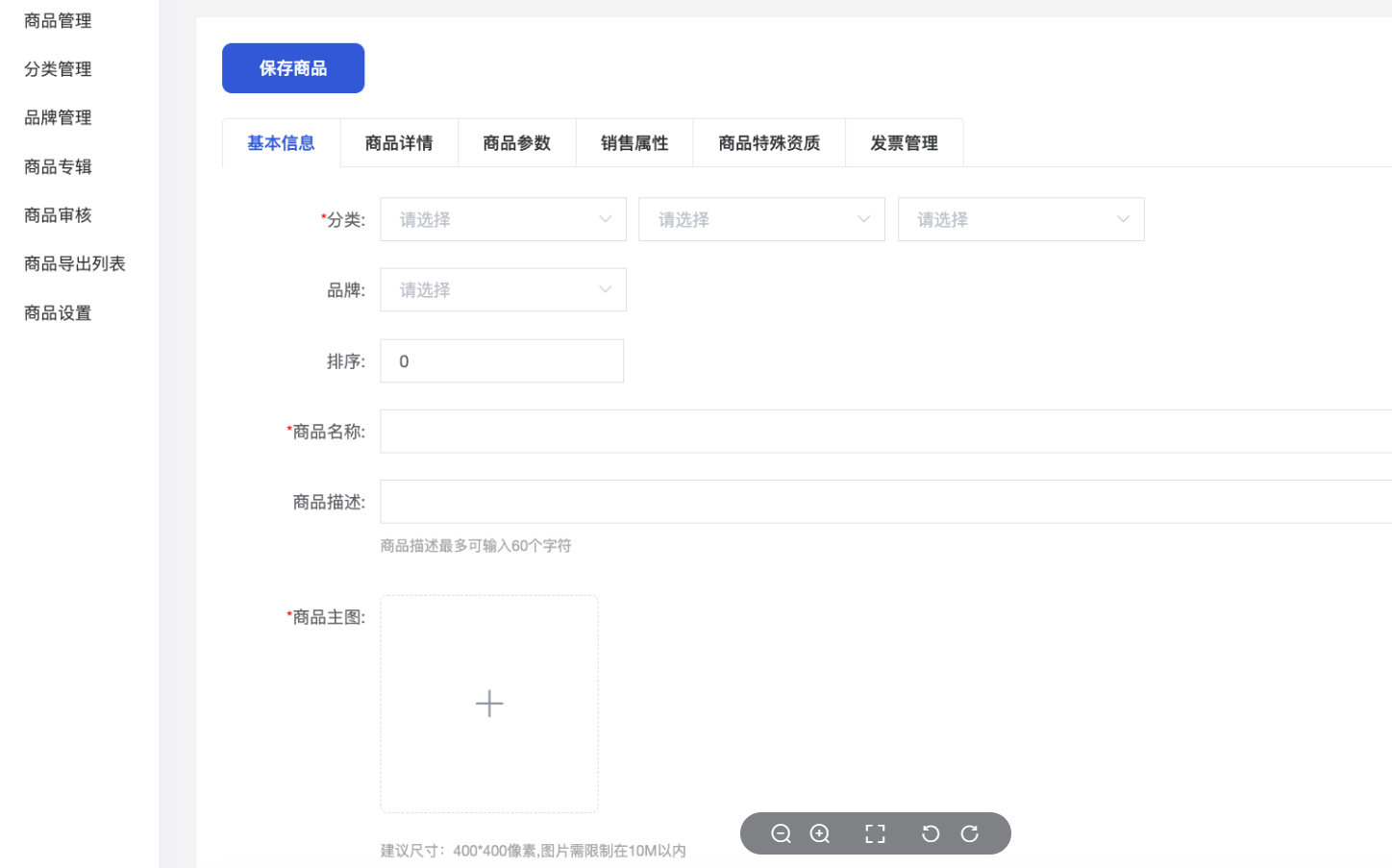Open the 商品参数 tab
Viewport: 1392px width, 868px height.
[517, 143]
